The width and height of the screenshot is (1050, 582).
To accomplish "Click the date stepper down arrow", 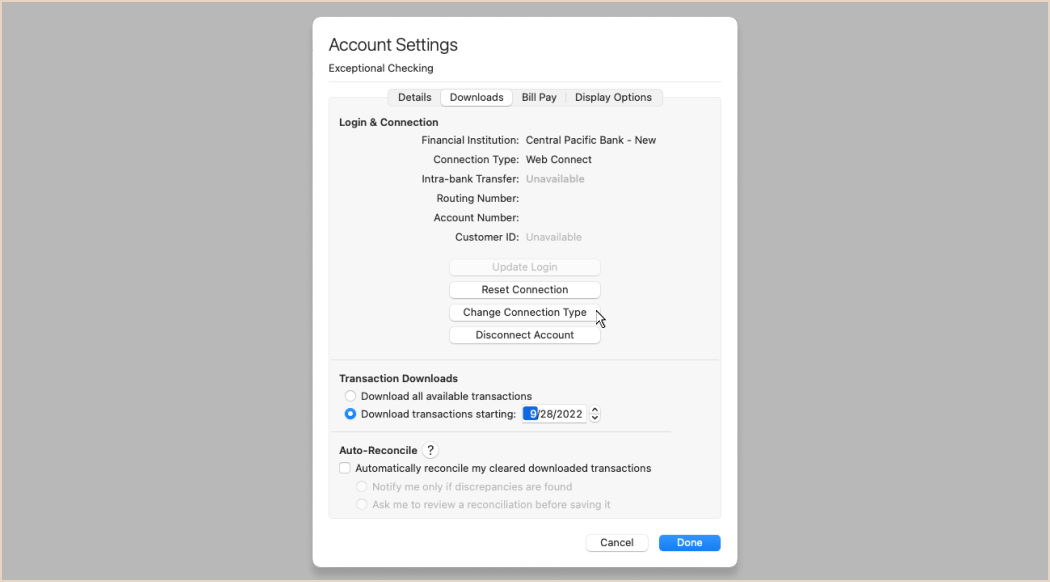I will tap(595, 418).
